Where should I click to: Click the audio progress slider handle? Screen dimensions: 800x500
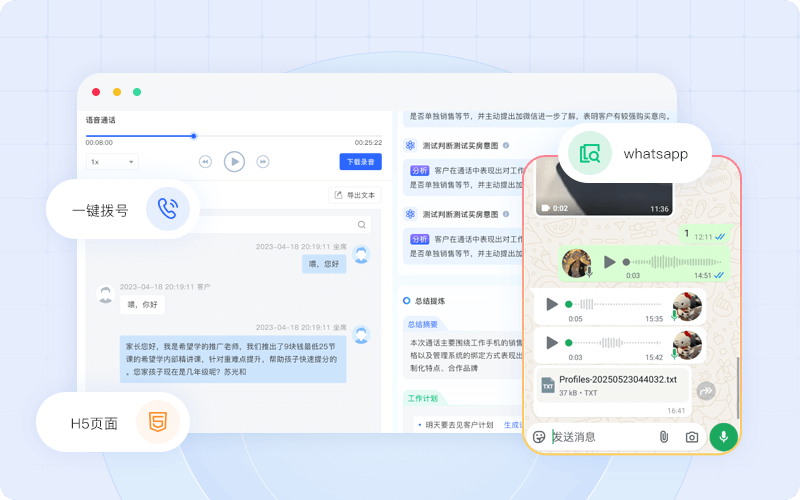coord(193,136)
